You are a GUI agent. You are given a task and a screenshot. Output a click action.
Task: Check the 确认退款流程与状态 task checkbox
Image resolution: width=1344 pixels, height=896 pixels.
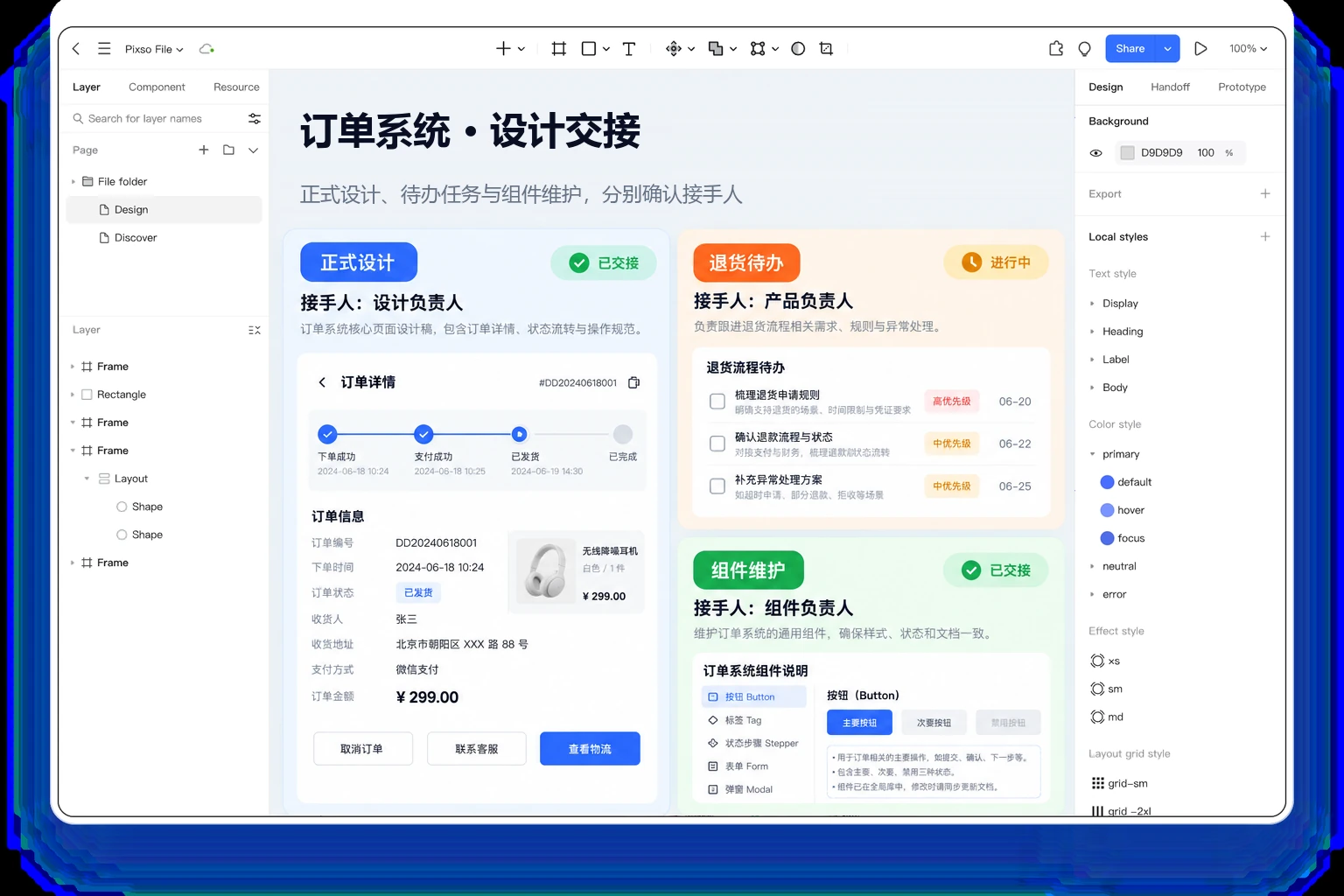click(717, 444)
